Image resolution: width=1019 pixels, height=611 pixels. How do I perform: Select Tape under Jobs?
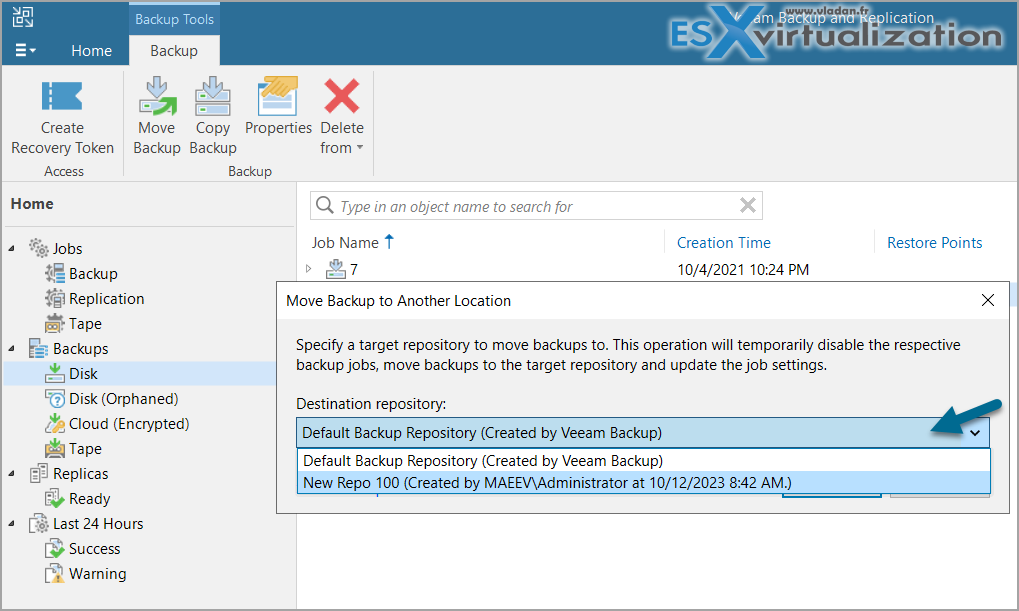click(x=85, y=324)
